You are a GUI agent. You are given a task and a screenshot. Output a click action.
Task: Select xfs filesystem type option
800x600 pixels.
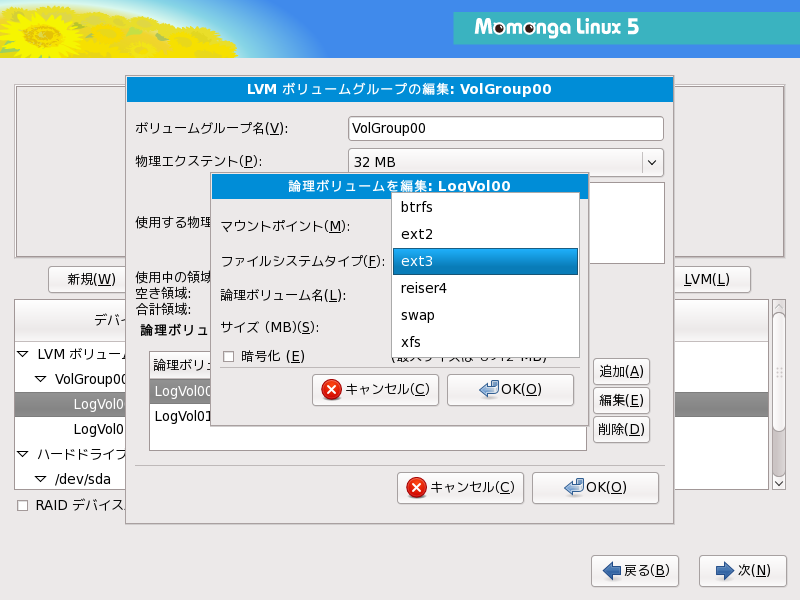485,342
